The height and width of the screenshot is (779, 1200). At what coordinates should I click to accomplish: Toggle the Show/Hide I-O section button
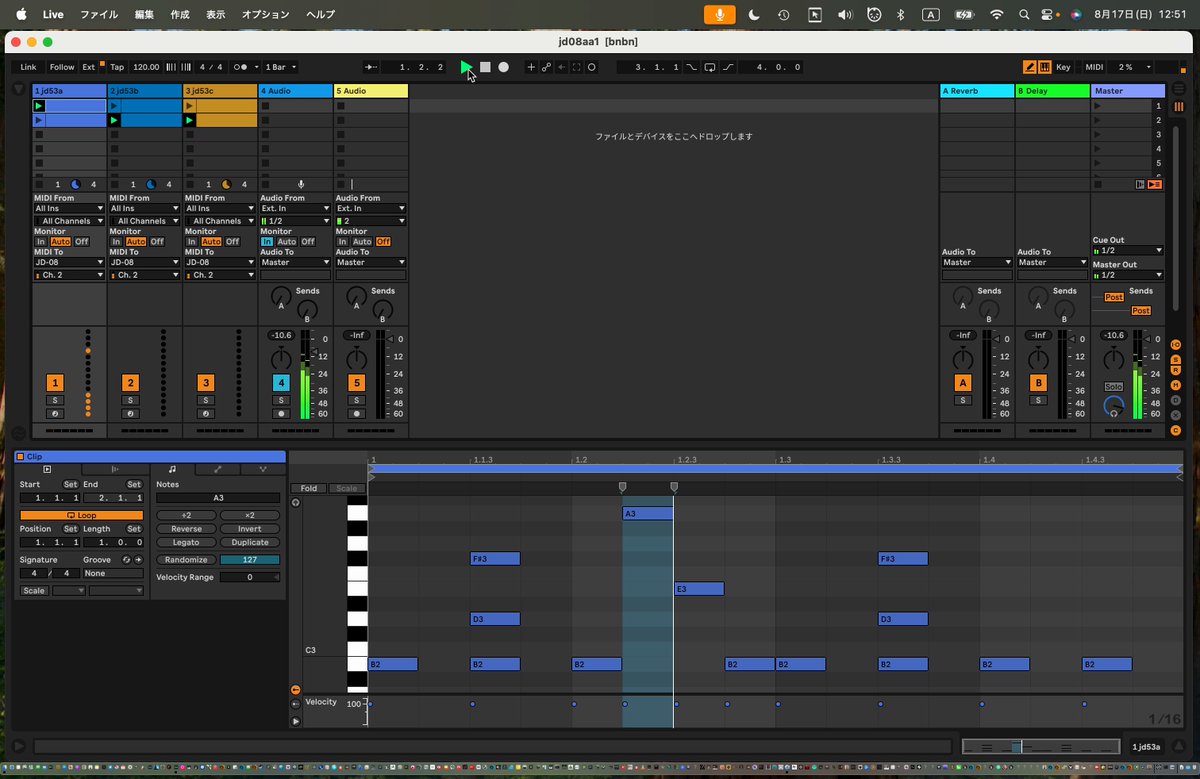click(1176, 344)
